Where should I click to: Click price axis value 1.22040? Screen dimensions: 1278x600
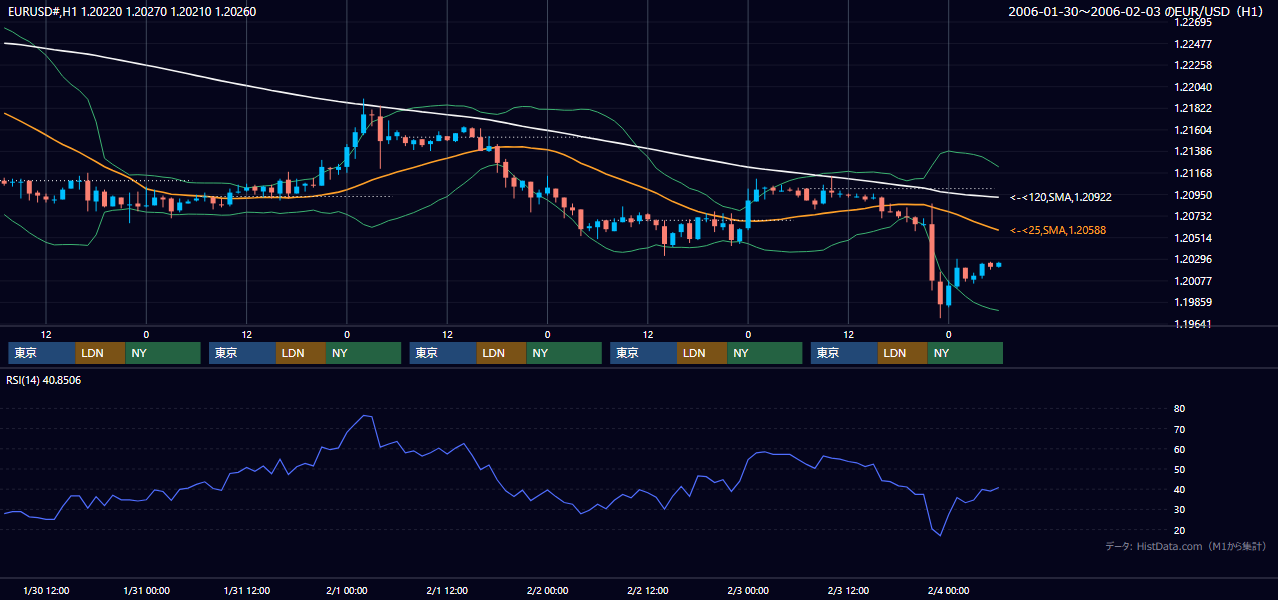click(x=1193, y=87)
